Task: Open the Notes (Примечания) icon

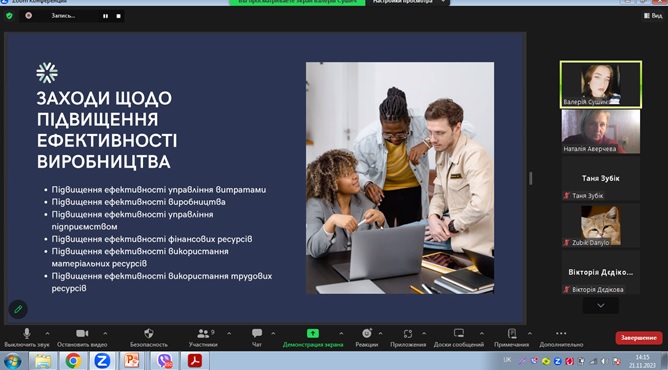Action: click(x=512, y=333)
